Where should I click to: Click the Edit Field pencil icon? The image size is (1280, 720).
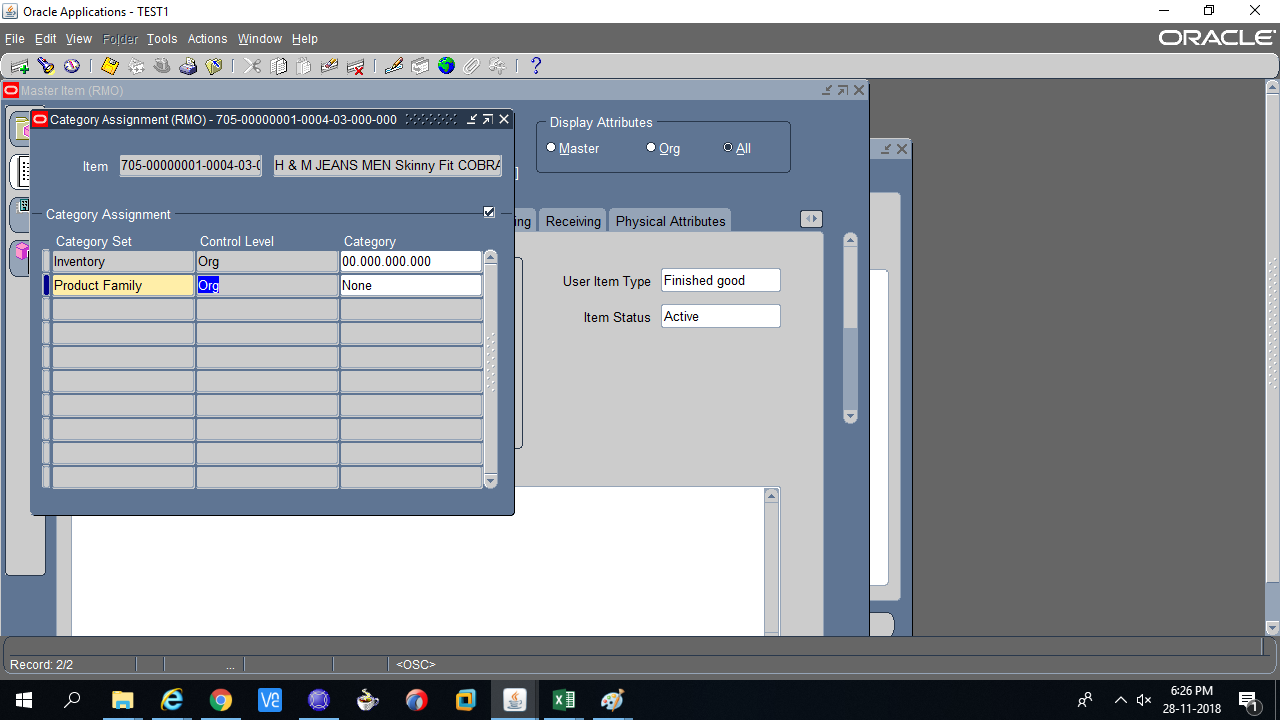(392, 65)
